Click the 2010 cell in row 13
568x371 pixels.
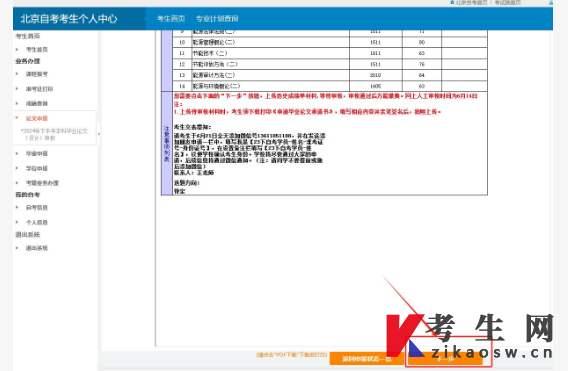tap(376, 75)
